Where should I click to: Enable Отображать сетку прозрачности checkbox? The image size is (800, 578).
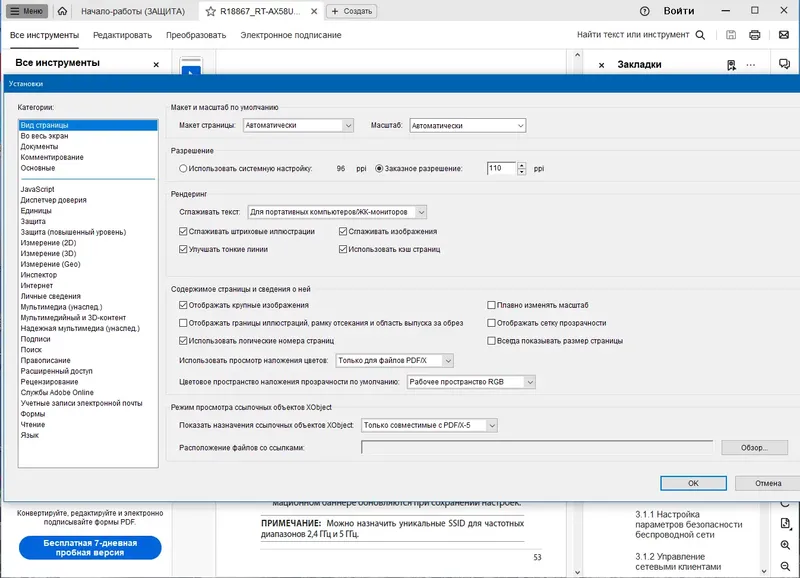(x=491, y=323)
